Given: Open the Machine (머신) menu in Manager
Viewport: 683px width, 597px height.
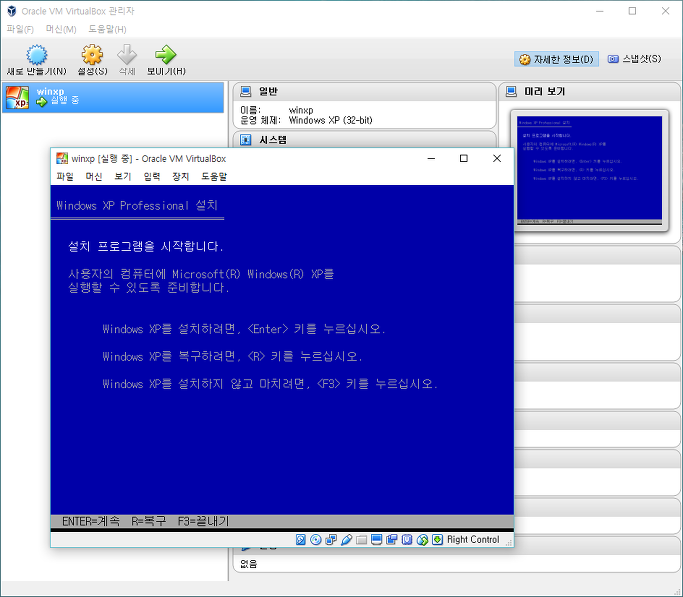Looking at the screenshot, I should tap(61, 29).
